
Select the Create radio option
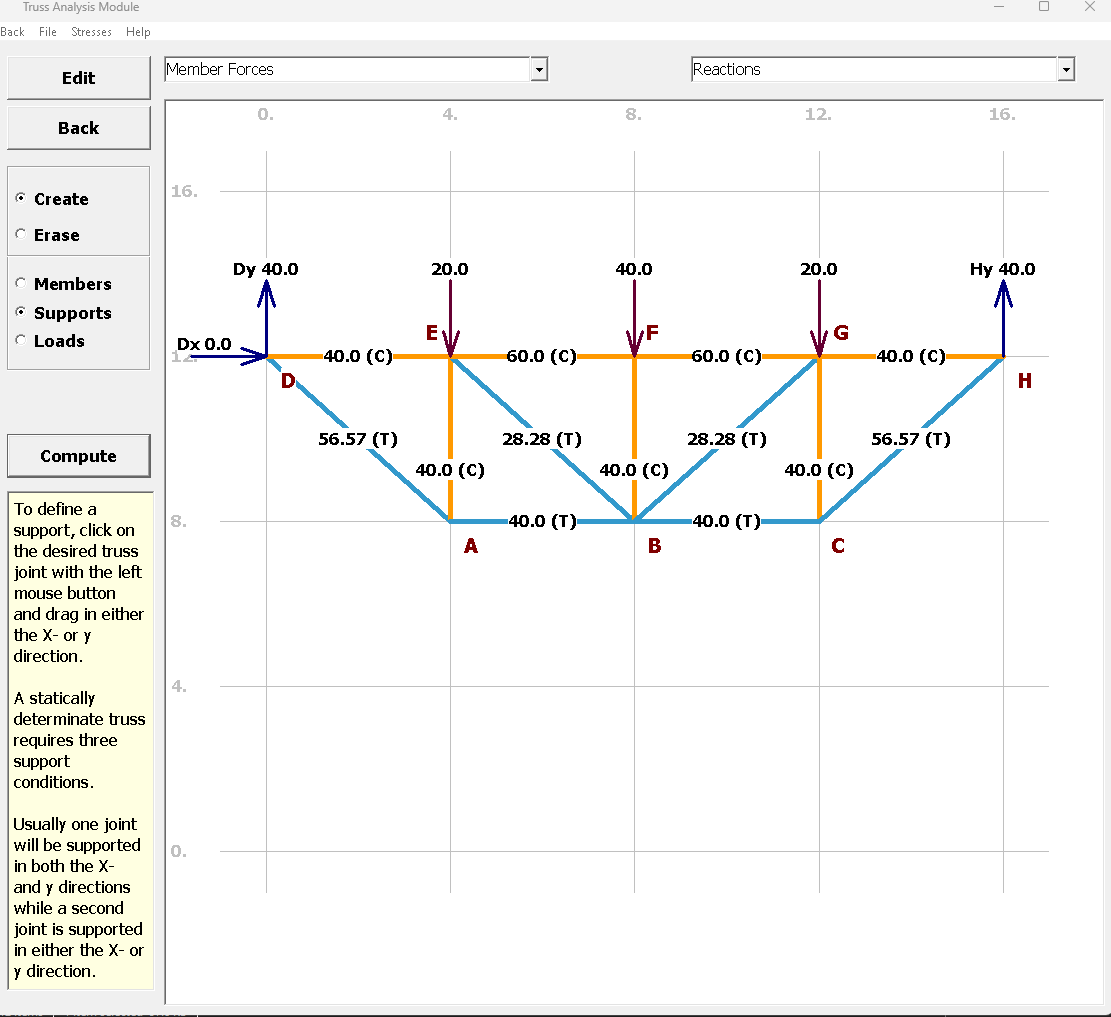click(x=52, y=199)
